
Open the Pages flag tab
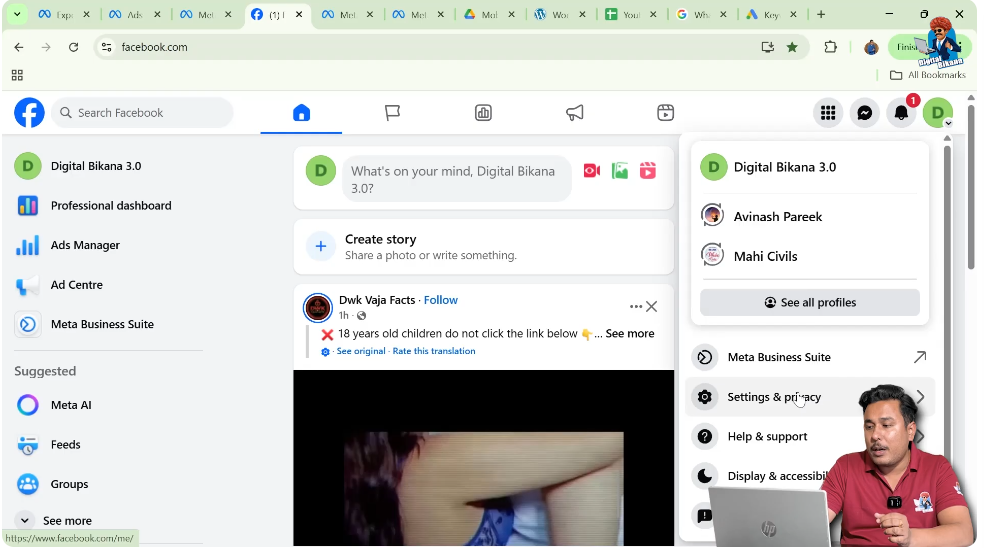392,113
